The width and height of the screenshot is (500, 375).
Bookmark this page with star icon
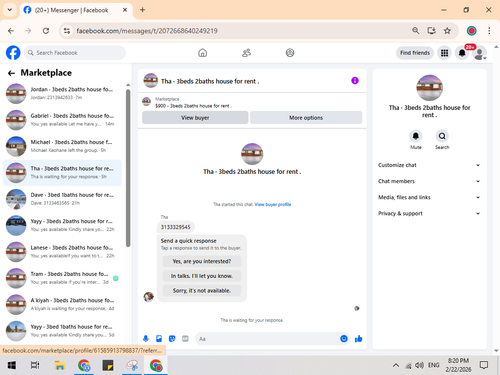coord(447,31)
